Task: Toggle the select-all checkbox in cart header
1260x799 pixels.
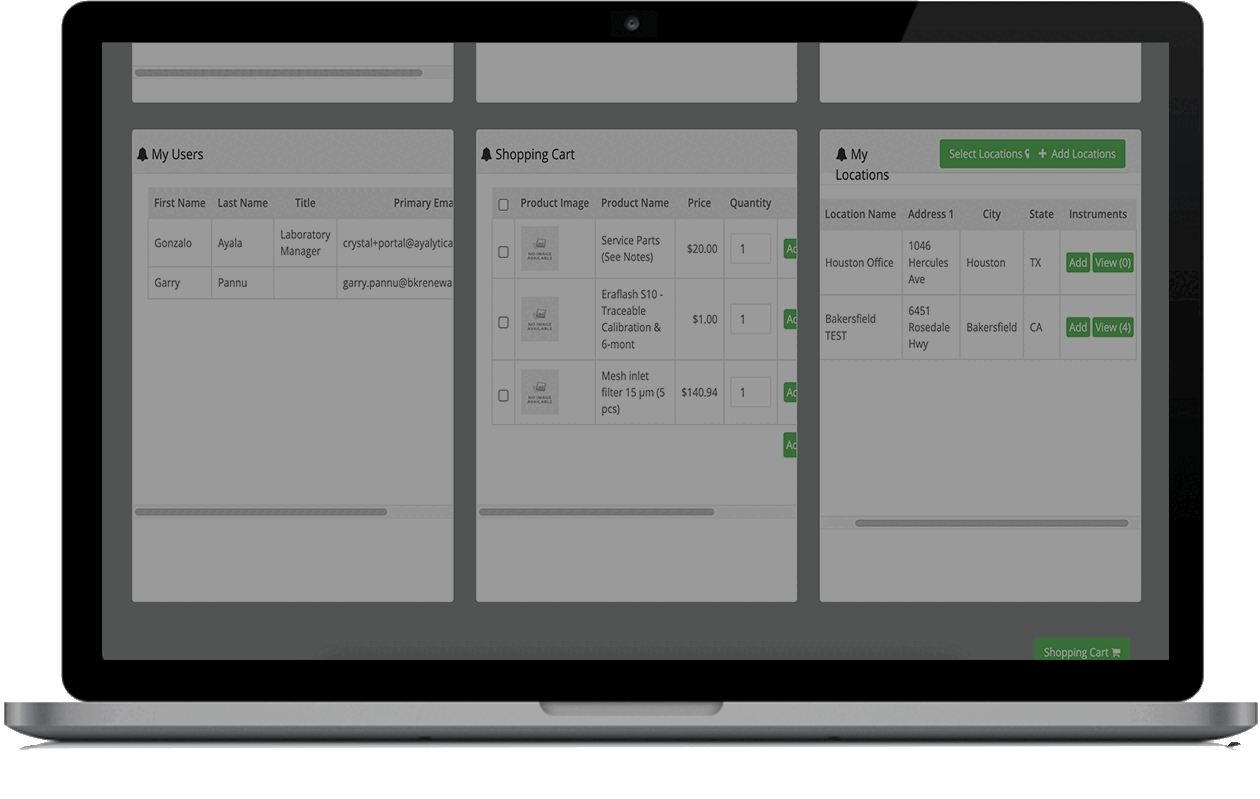Action: pyautogui.click(x=503, y=204)
